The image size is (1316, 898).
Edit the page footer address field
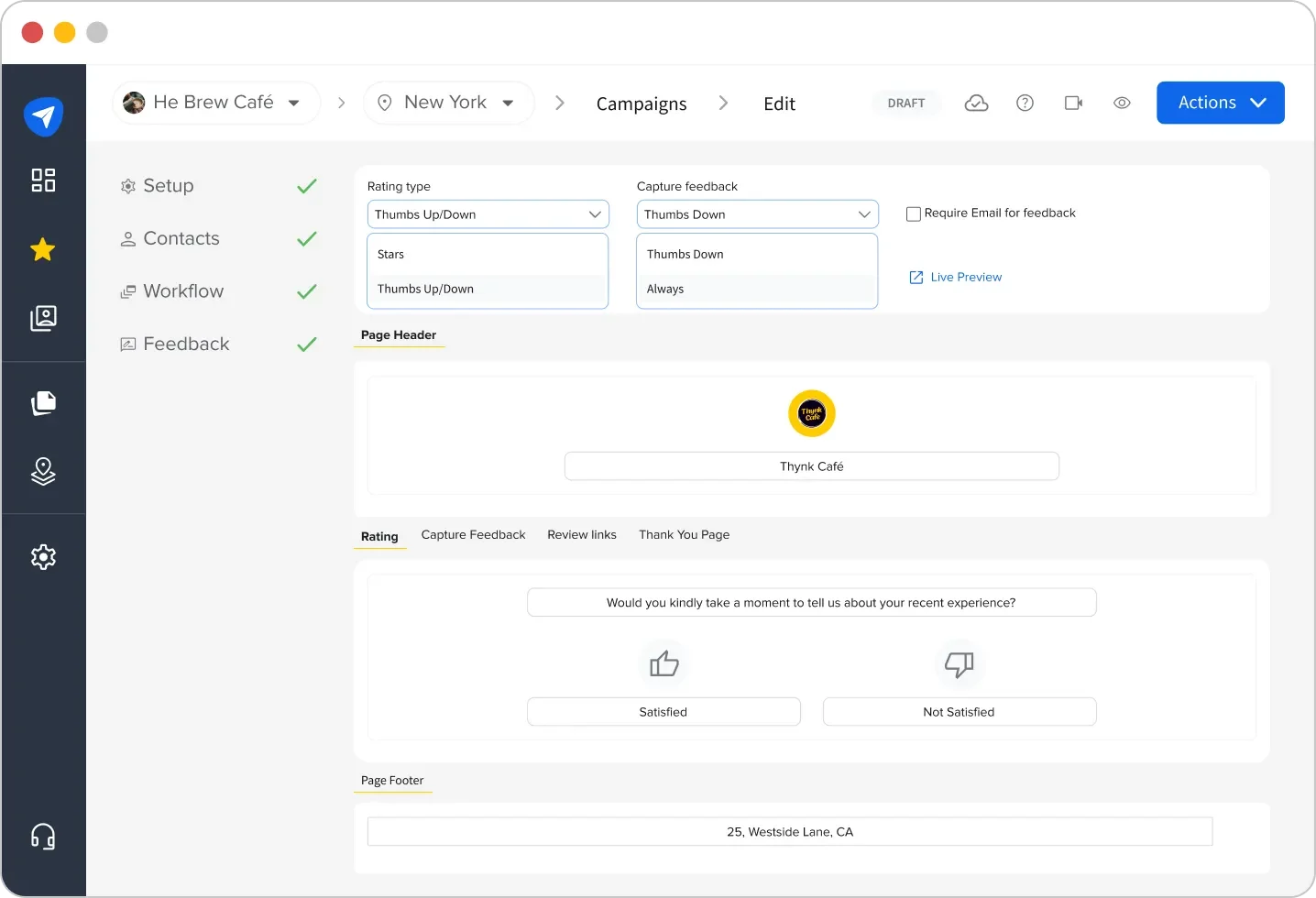click(789, 831)
